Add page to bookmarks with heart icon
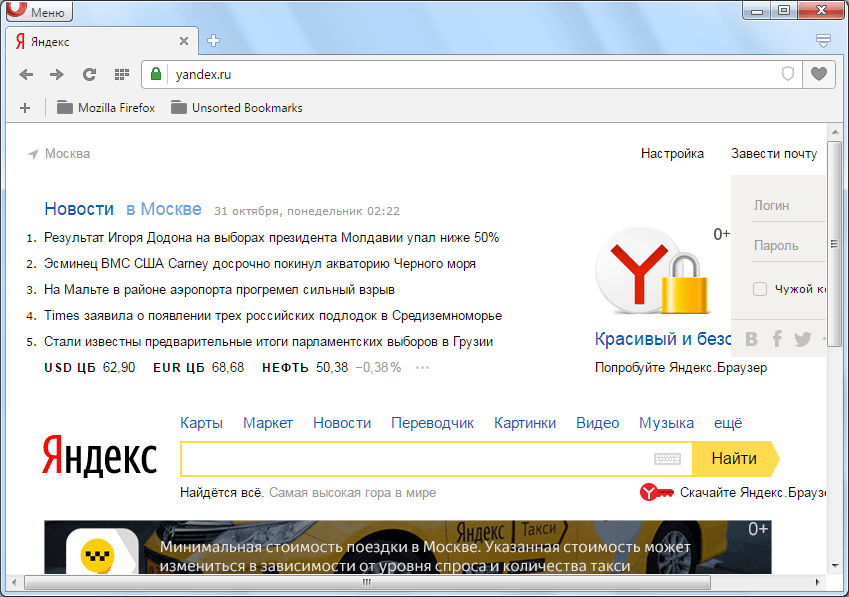849x597 pixels. 819,74
